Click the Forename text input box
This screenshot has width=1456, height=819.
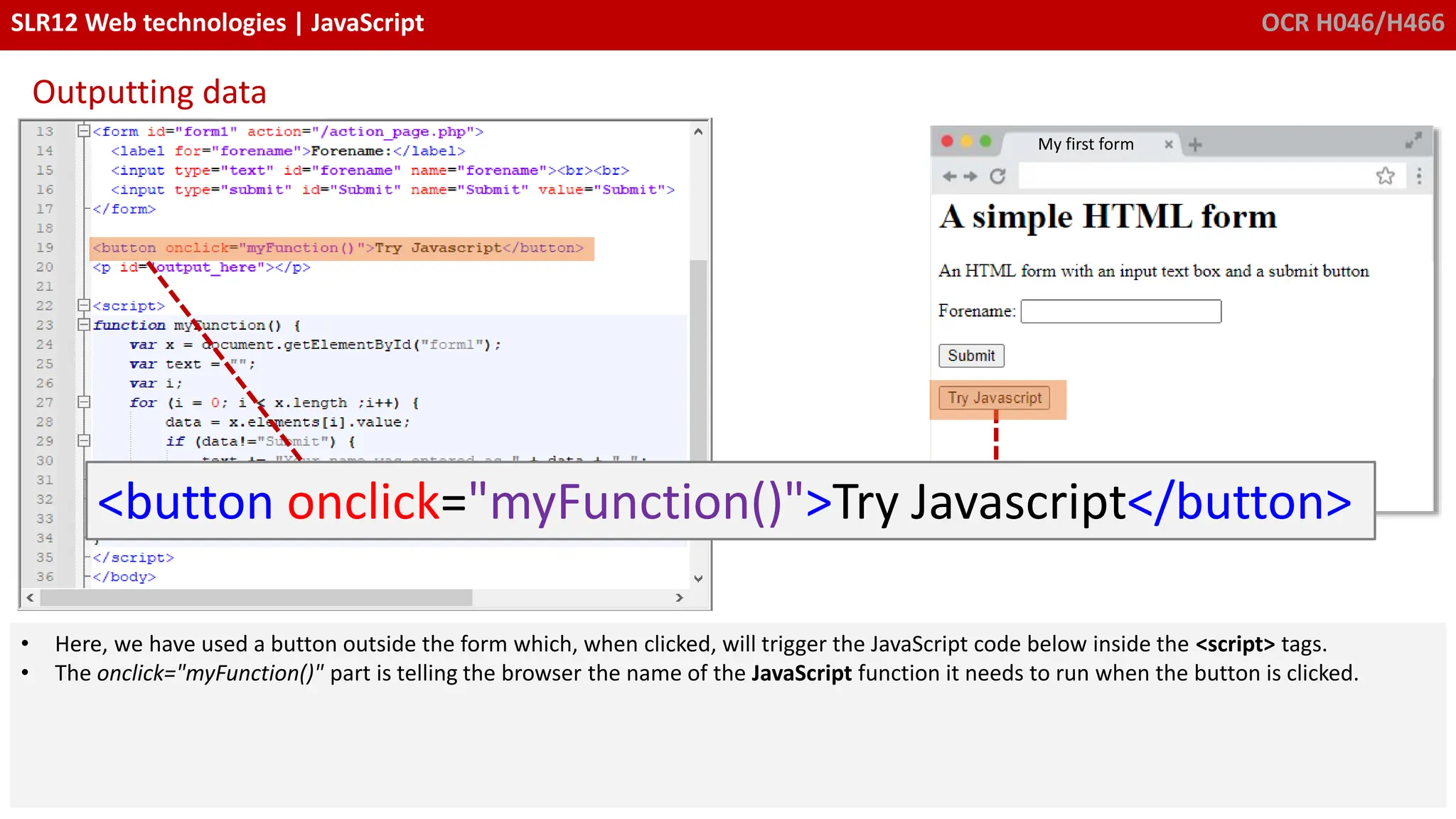click(x=1121, y=311)
